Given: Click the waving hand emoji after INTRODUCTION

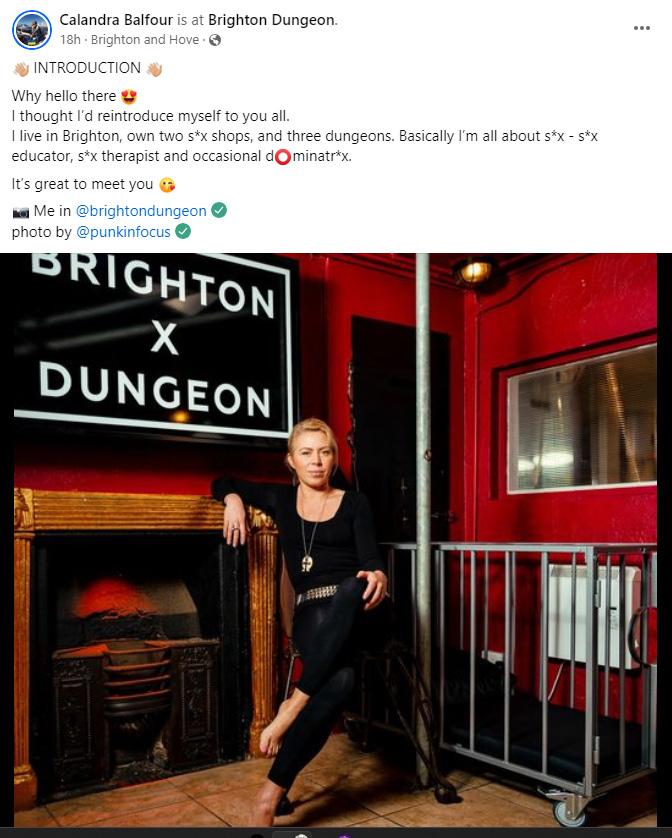Looking at the screenshot, I should [154, 69].
